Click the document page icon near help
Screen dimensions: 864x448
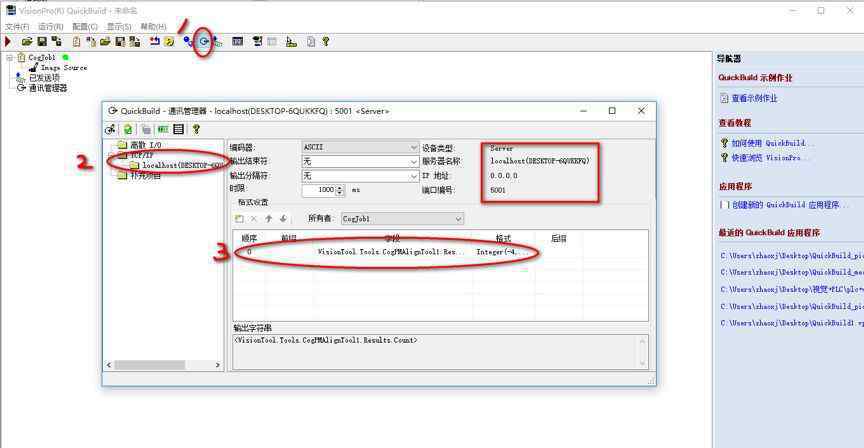[x=311, y=41]
